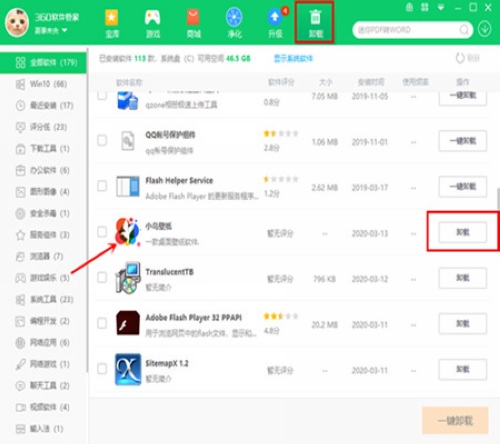The height and width of the screenshot is (444, 500).
Task: Click the 20.2 MB size value
Action: [x=325, y=325]
